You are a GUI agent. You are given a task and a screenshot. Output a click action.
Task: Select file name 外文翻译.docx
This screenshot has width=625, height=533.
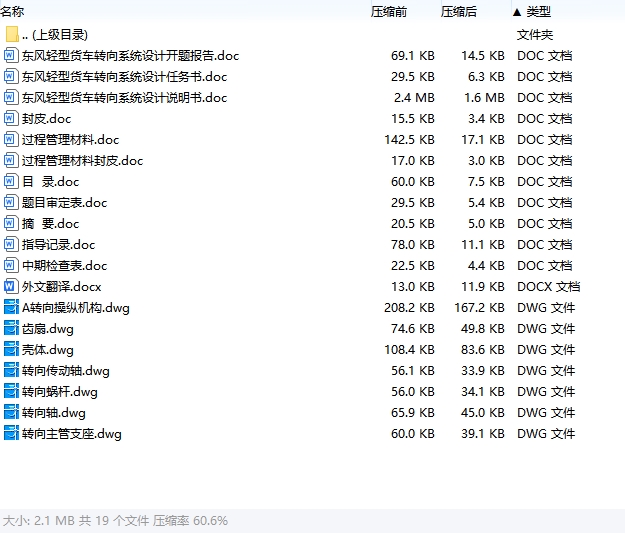61,287
